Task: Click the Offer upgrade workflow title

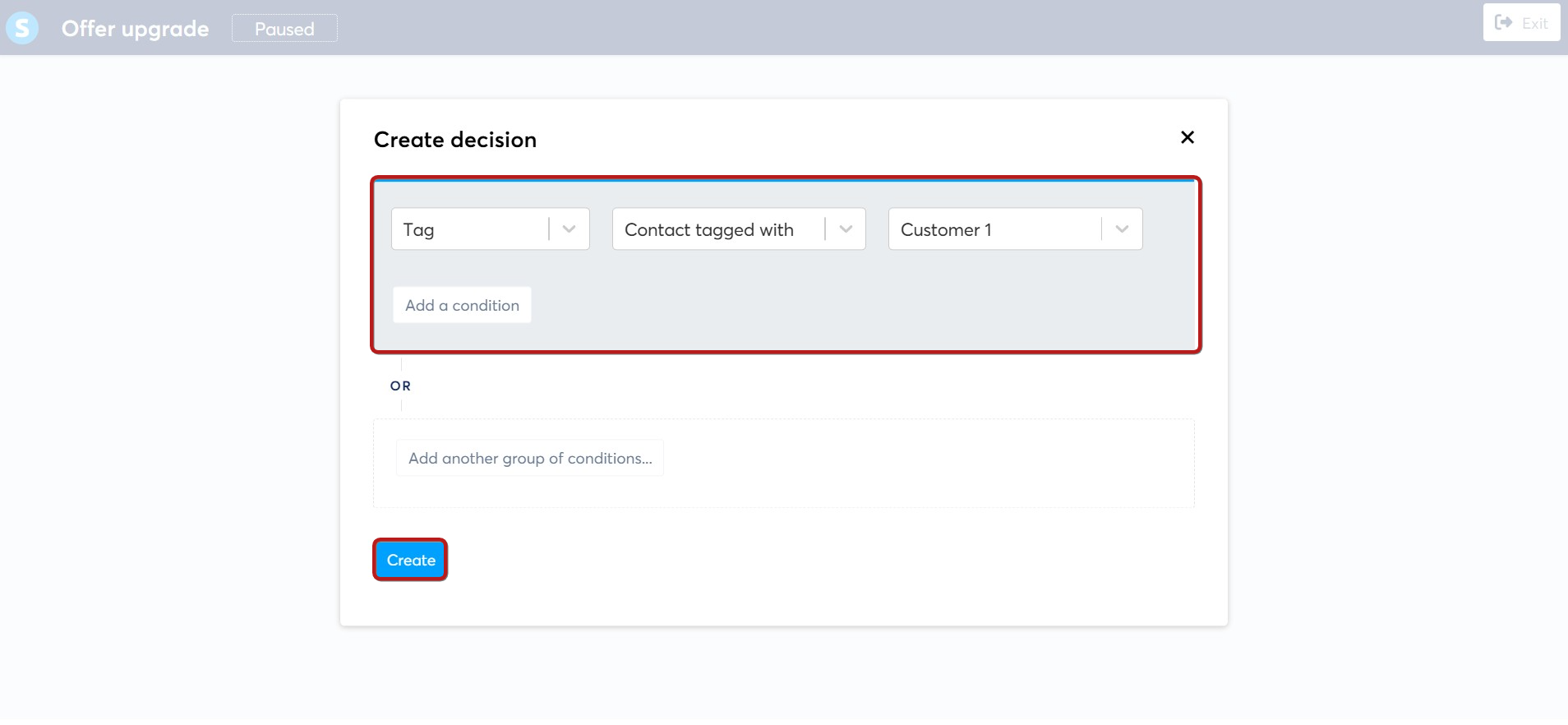Action: pos(136,29)
